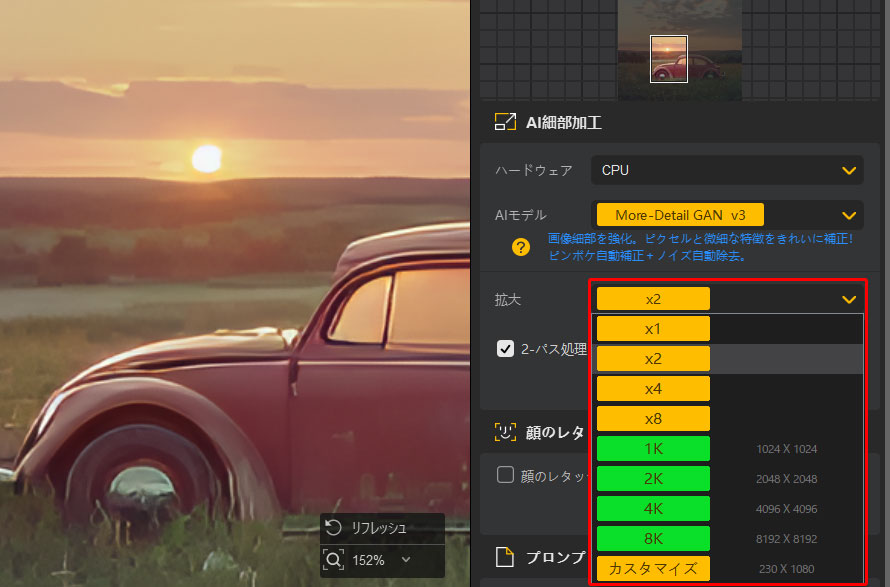Expand the AIモデル More-Detail GAN dropdown

849,215
